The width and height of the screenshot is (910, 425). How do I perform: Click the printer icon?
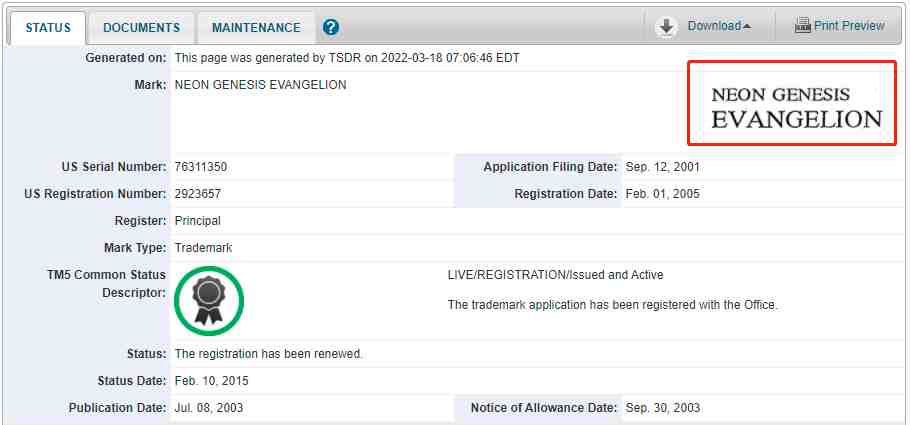point(803,26)
